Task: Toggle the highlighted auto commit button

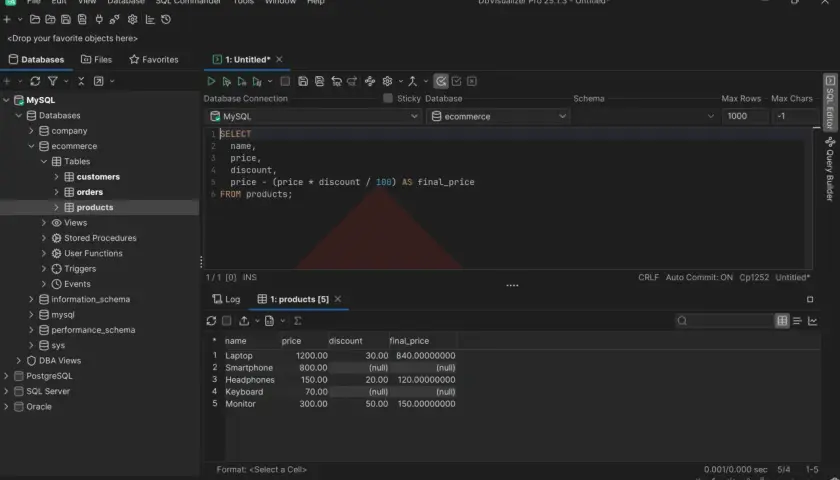Action: (441, 81)
